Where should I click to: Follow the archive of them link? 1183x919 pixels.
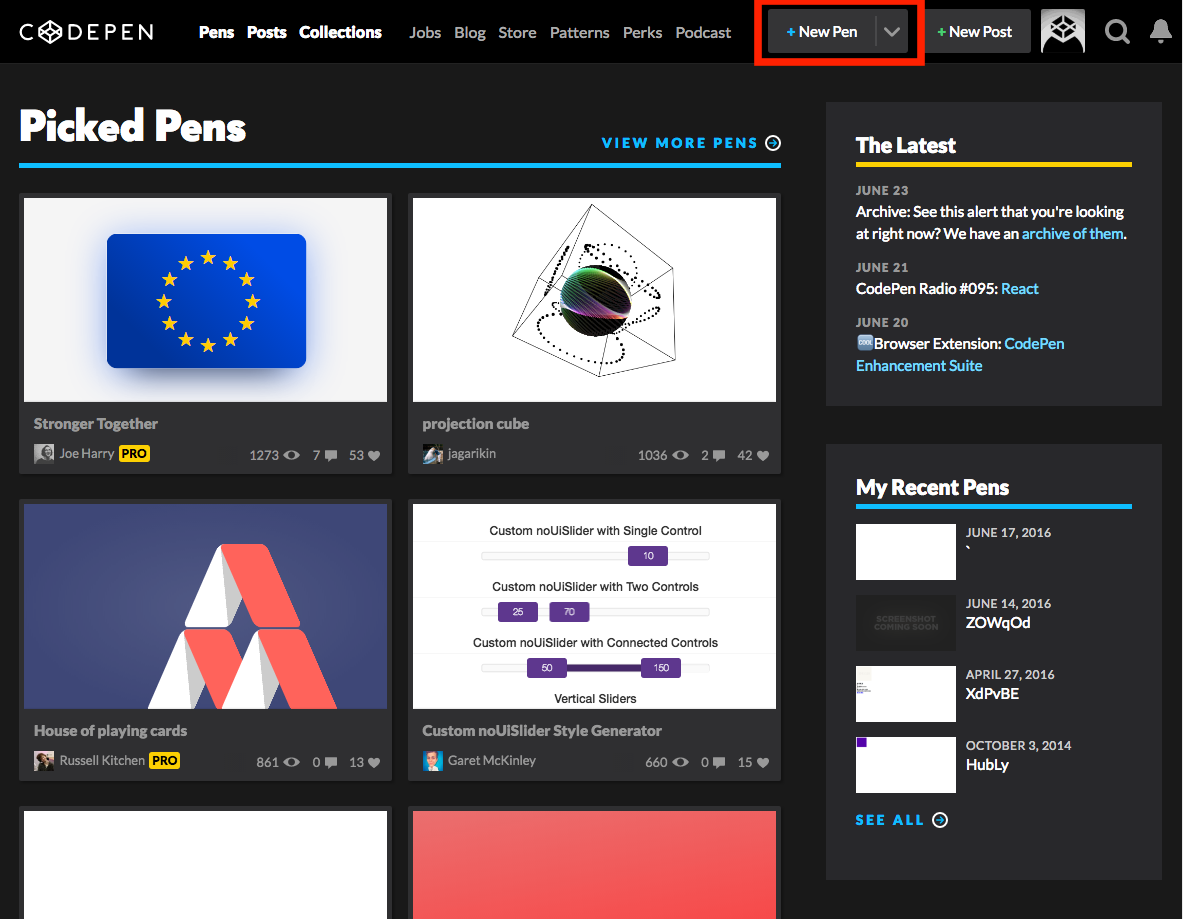pos(1072,234)
